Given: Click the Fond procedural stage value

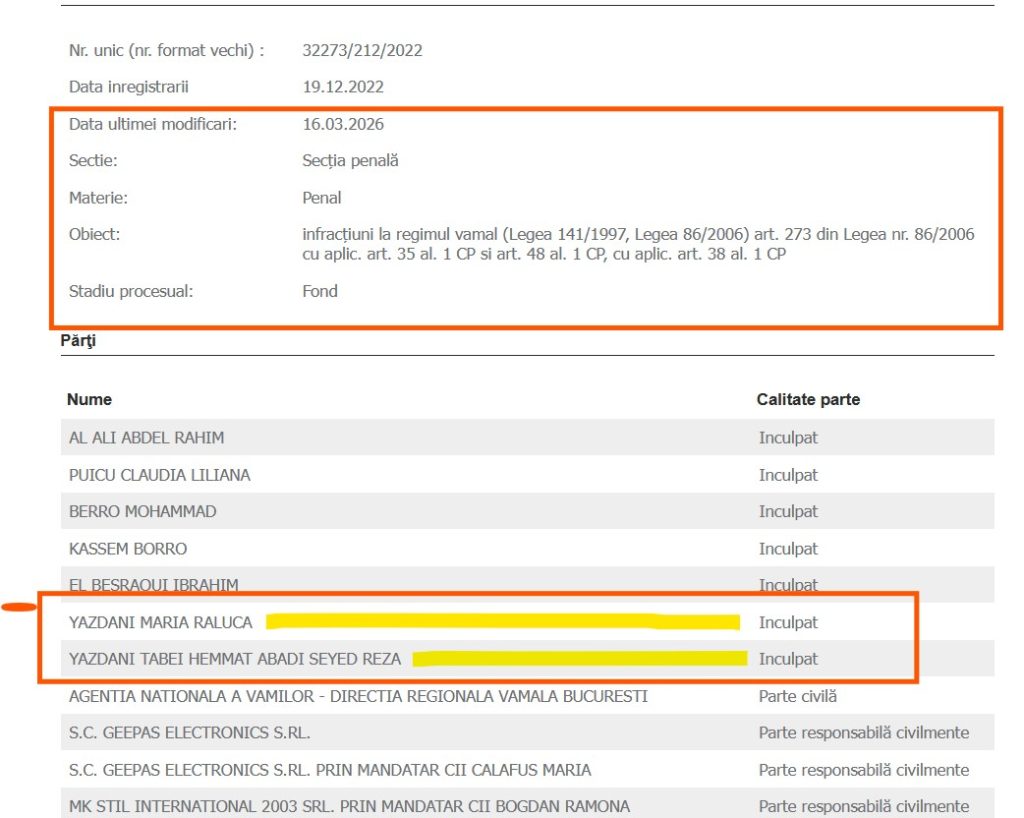Looking at the screenshot, I should coord(320,291).
